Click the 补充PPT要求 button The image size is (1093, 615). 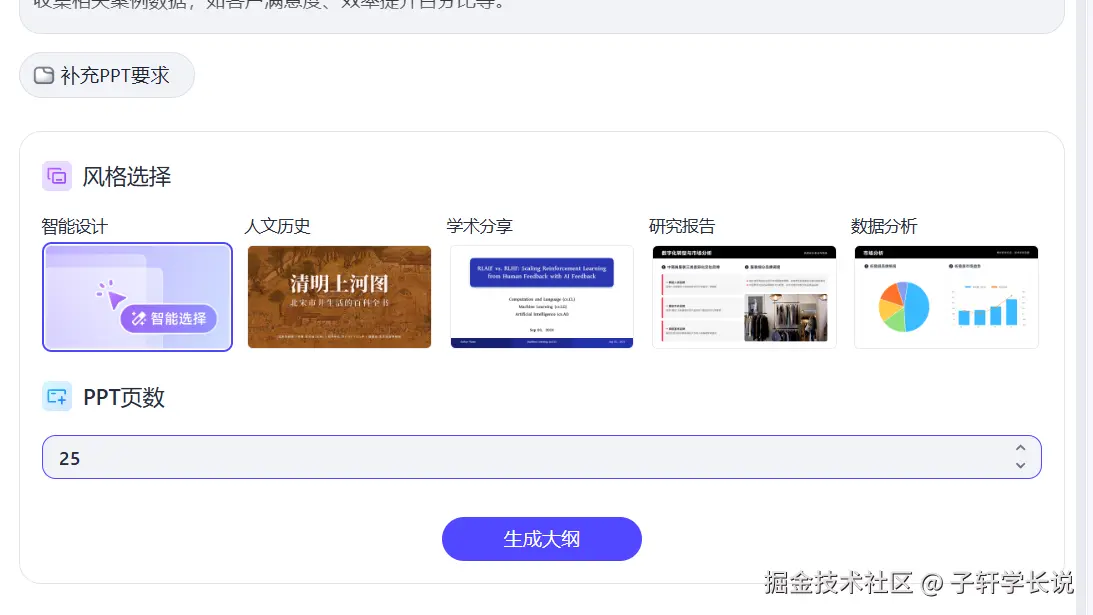[x=107, y=75]
